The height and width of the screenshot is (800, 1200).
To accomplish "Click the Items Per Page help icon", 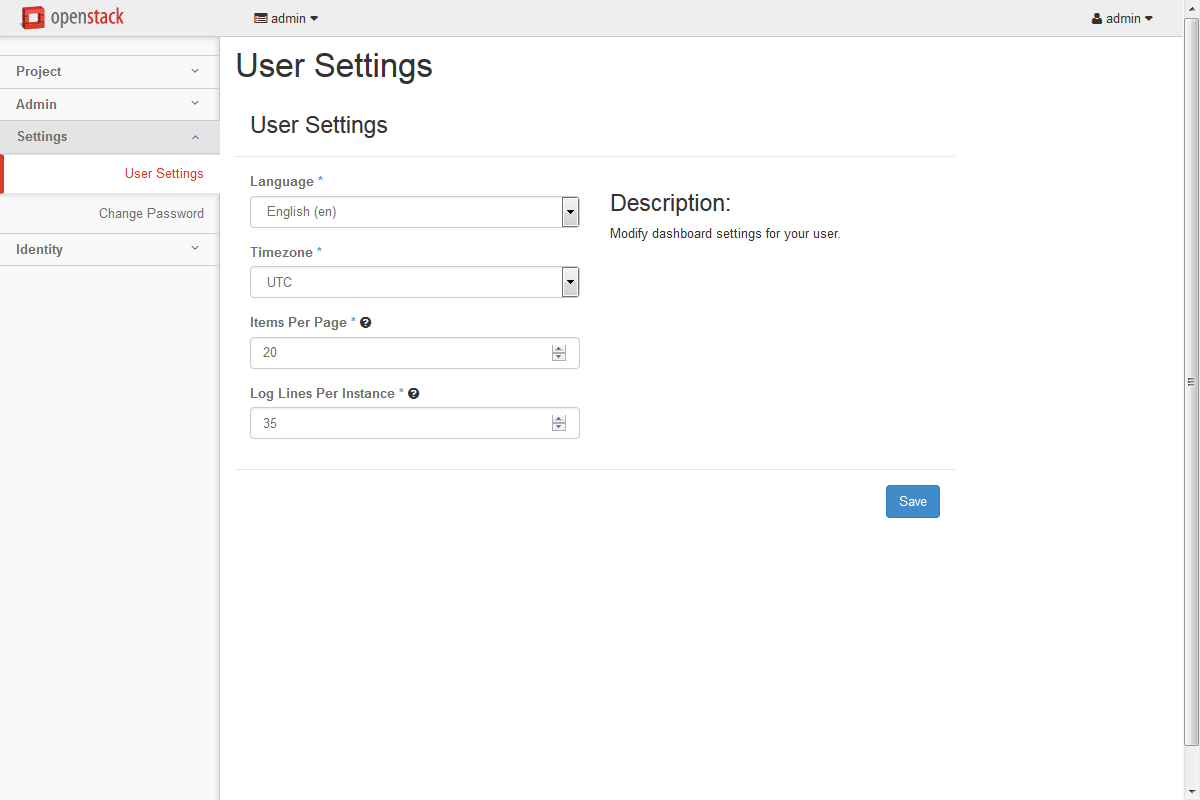I will pyautogui.click(x=366, y=323).
